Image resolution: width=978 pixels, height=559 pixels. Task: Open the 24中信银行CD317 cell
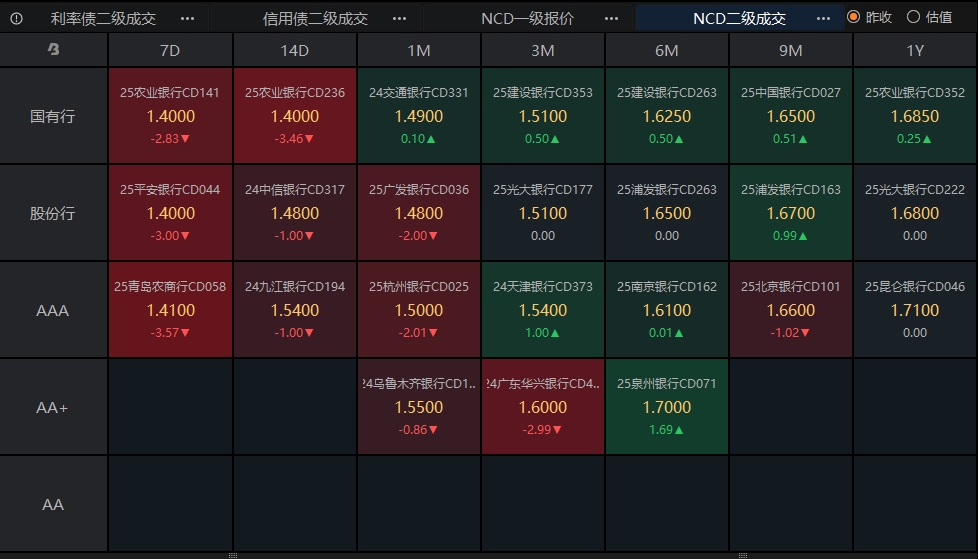coord(294,213)
